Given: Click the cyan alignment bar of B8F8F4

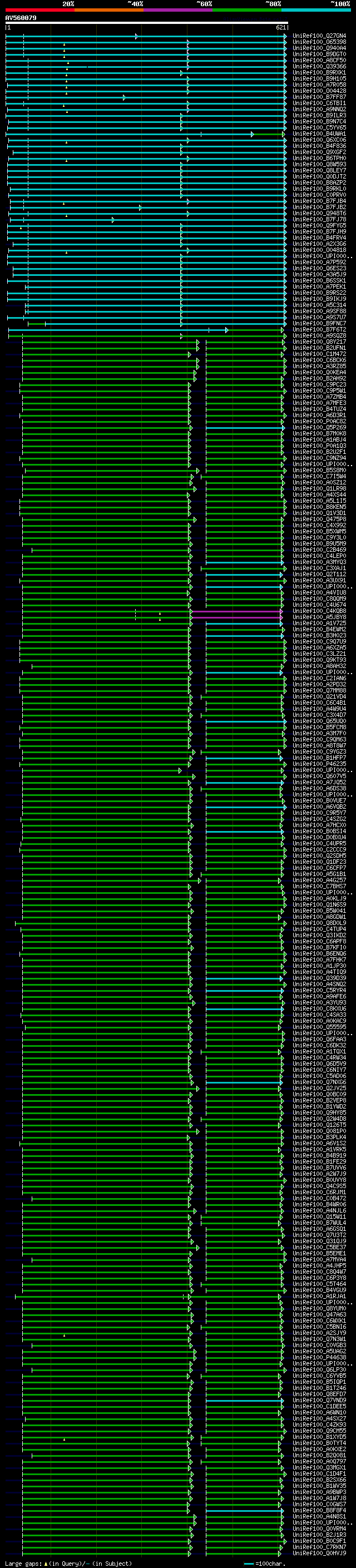Looking at the screenshot, I should tap(244, 1511).
